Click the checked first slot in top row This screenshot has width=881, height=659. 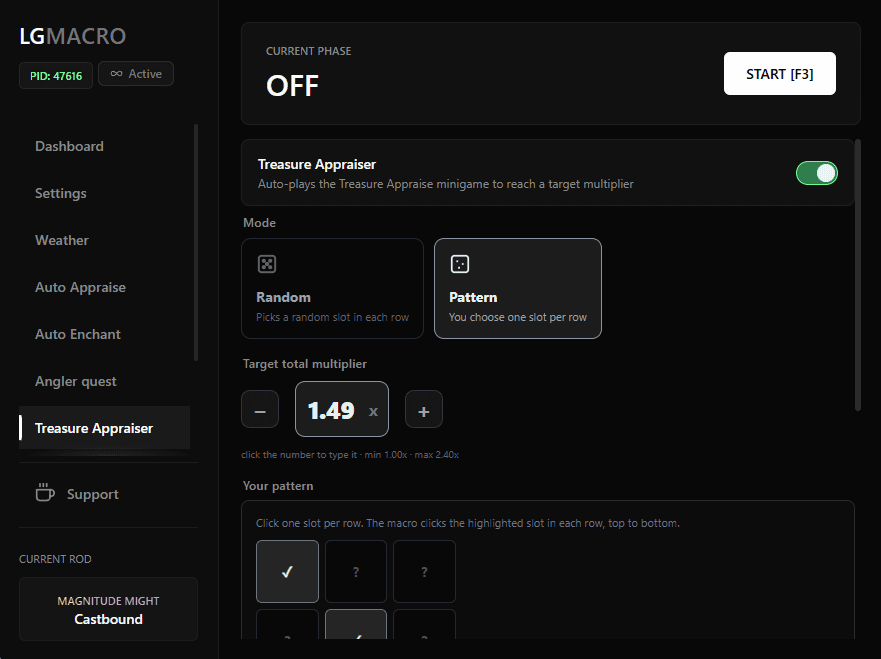pos(287,571)
